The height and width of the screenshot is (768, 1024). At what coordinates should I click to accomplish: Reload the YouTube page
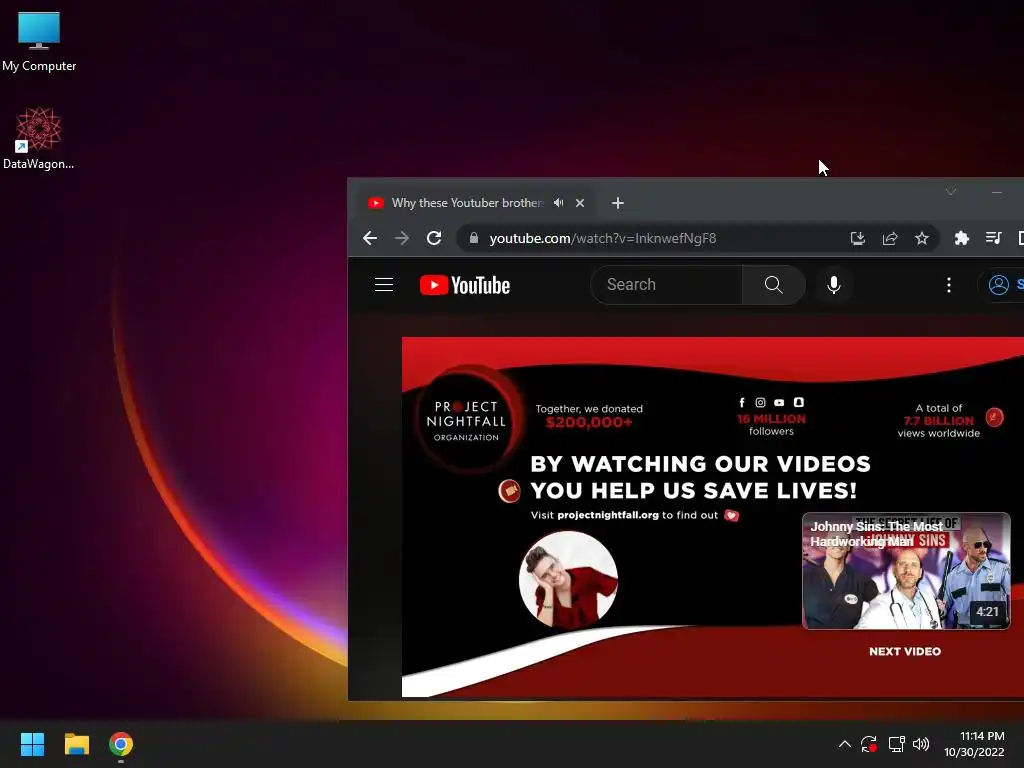[434, 238]
